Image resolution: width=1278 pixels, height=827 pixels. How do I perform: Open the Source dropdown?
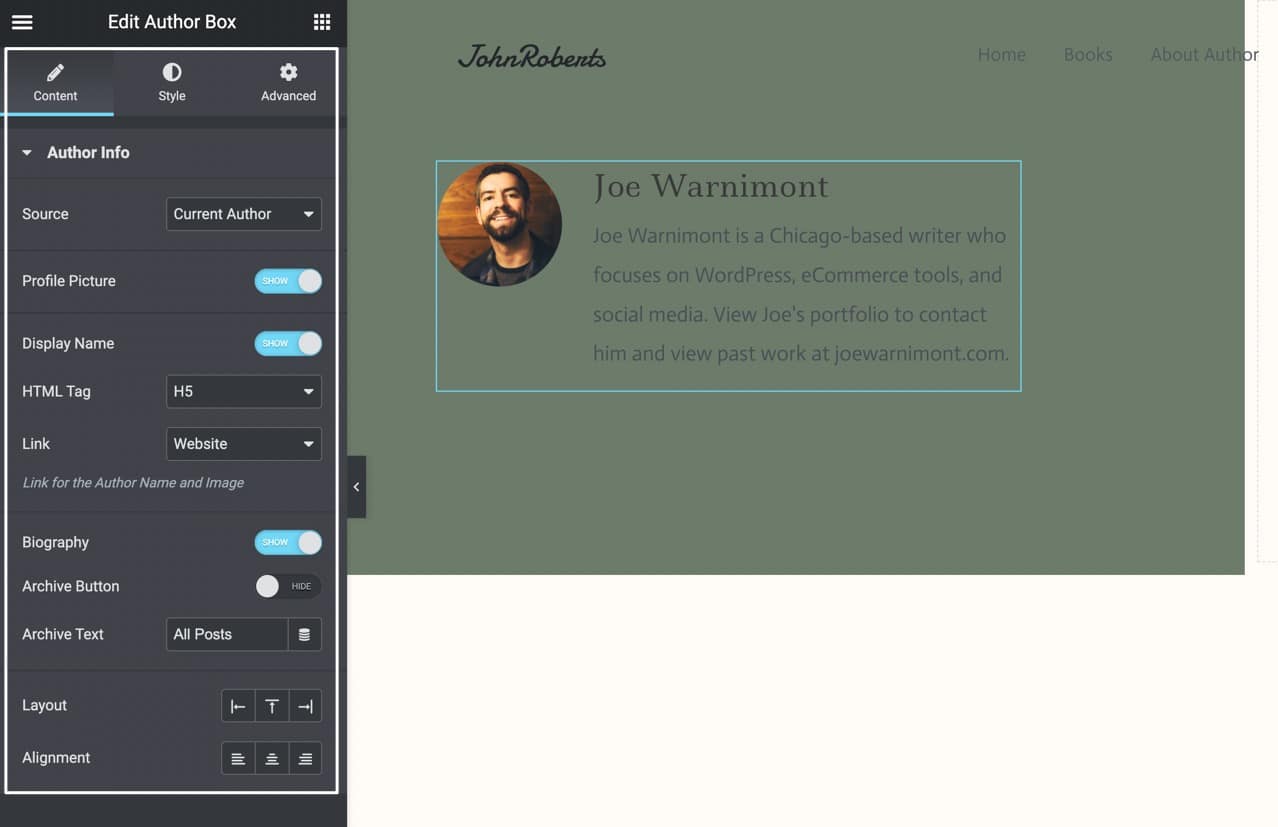click(x=243, y=214)
